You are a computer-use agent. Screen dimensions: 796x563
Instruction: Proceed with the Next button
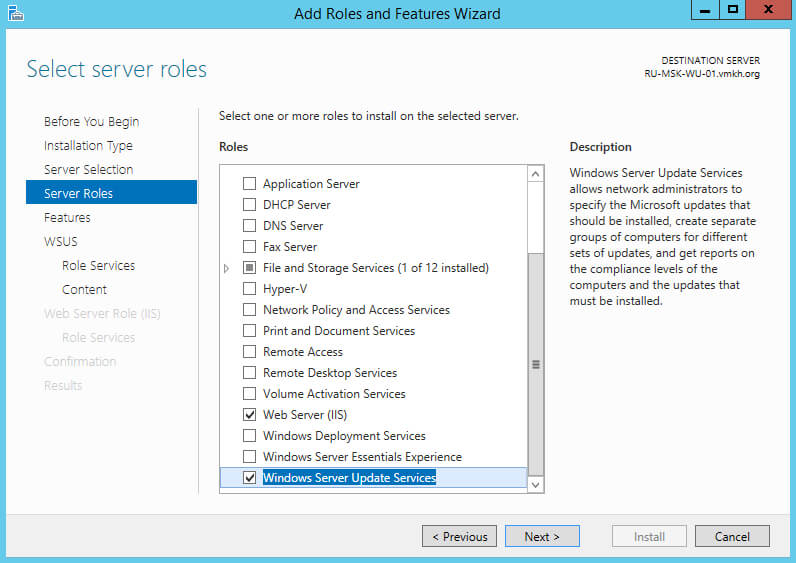pyautogui.click(x=542, y=536)
